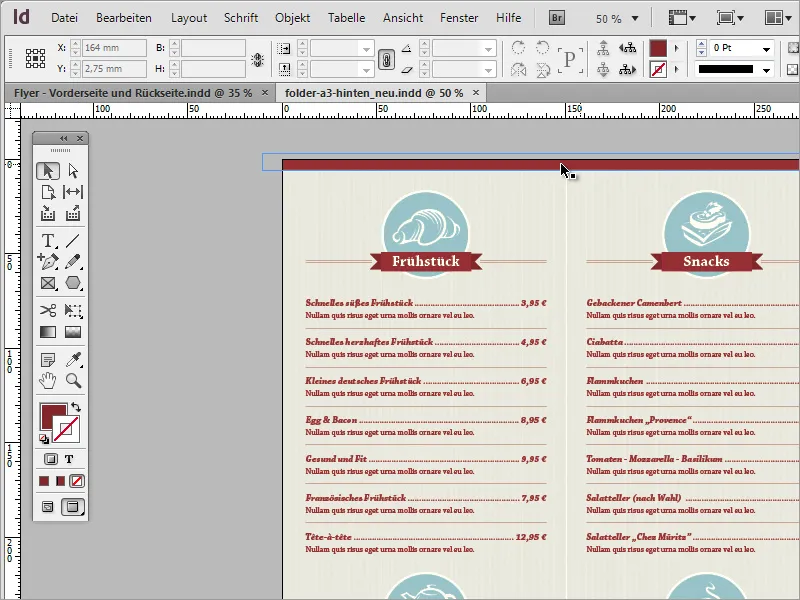Viewport: 800px width, 600px height.
Task: Select the Eyedropper tool
Action: click(73, 360)
